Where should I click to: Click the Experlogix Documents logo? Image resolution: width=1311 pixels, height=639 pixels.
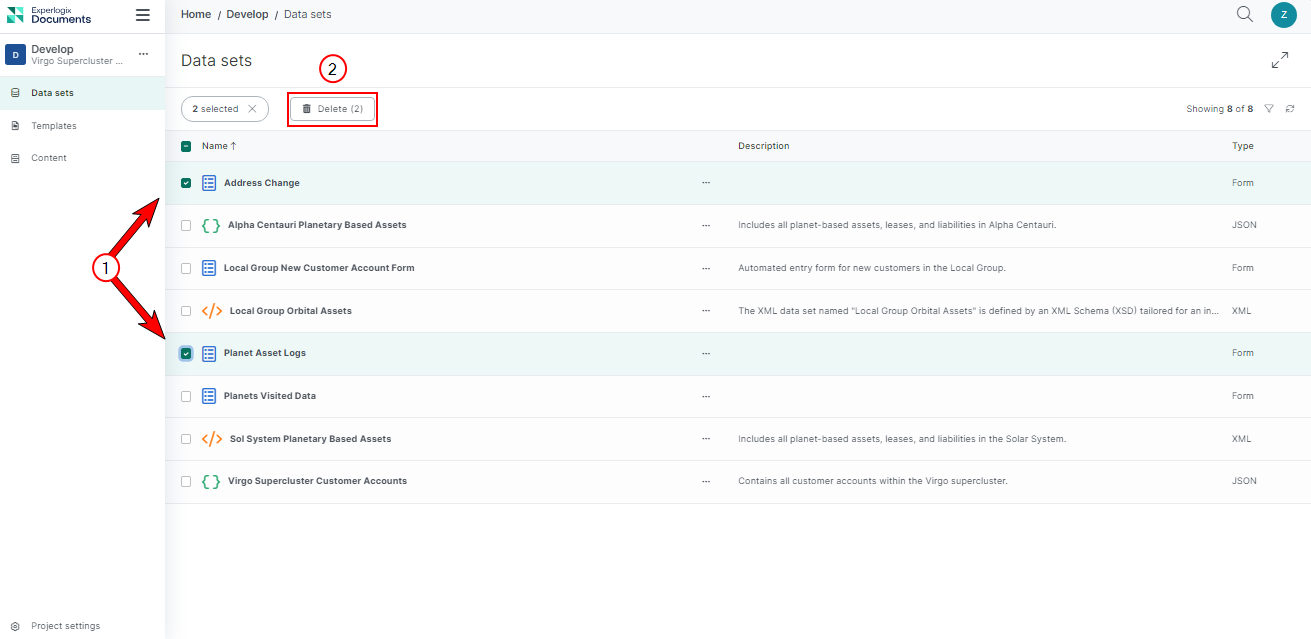pyautogui.click(x=50, y=15)
